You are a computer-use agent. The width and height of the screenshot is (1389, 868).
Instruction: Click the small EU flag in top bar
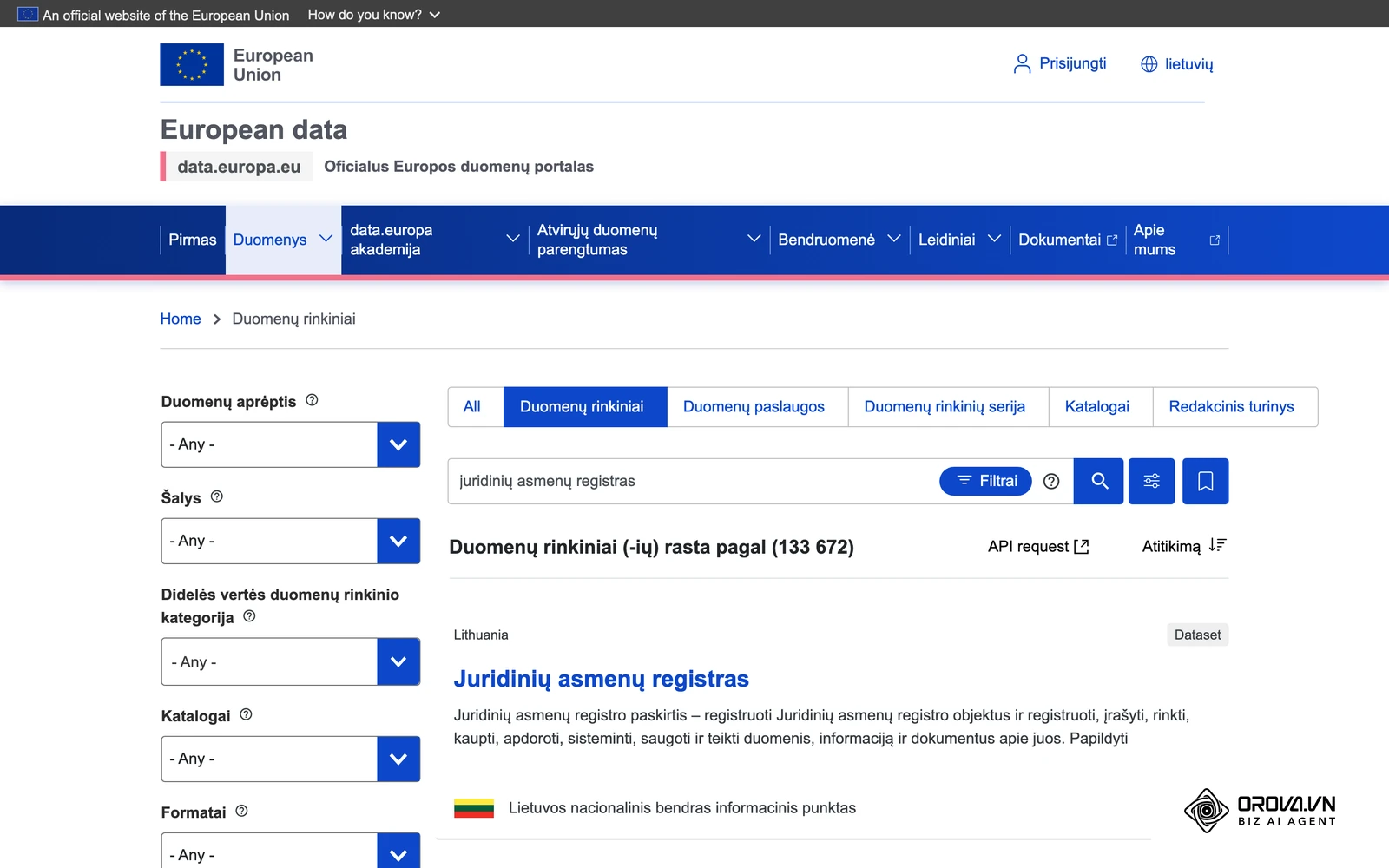pyautogui.click(x=28, y=14)
